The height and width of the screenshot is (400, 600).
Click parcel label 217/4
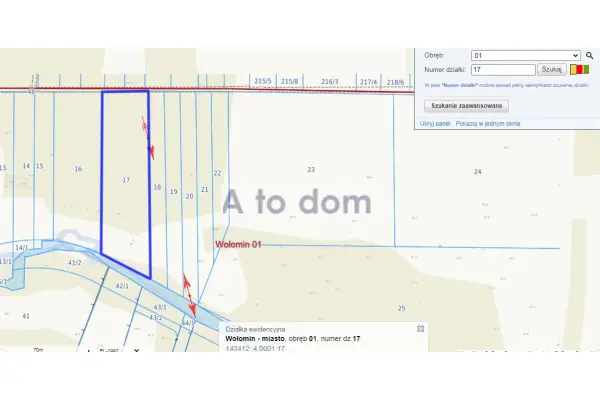click(x=368, y=82)
